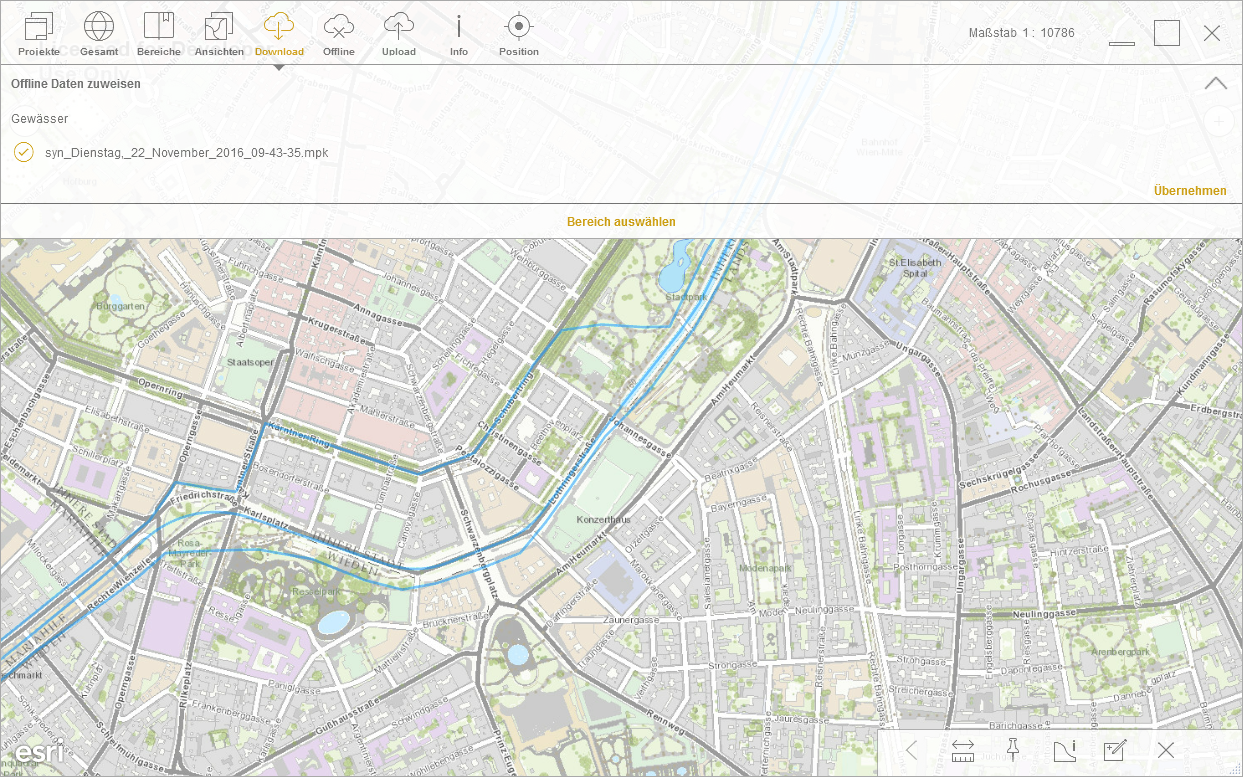The height and width of the screenshot is (777, 1243).
Task: Click the Übernehmen button
Action: (1190, 191)
